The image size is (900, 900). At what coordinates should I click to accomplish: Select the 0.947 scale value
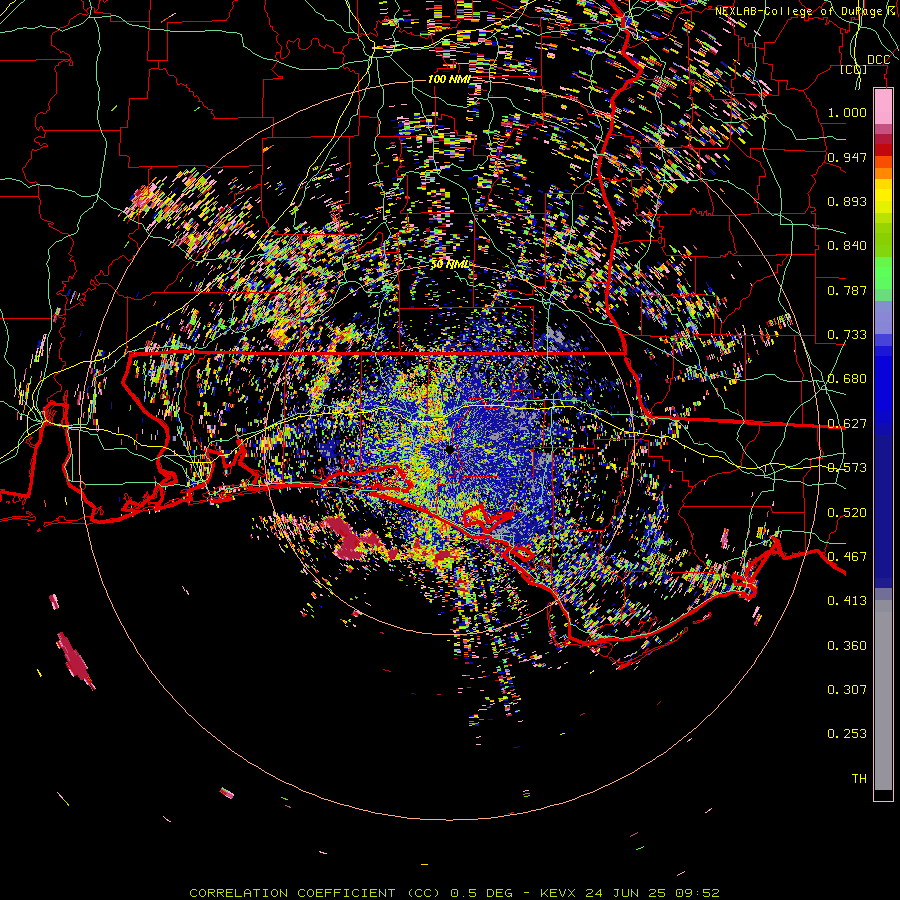[847, 157]
